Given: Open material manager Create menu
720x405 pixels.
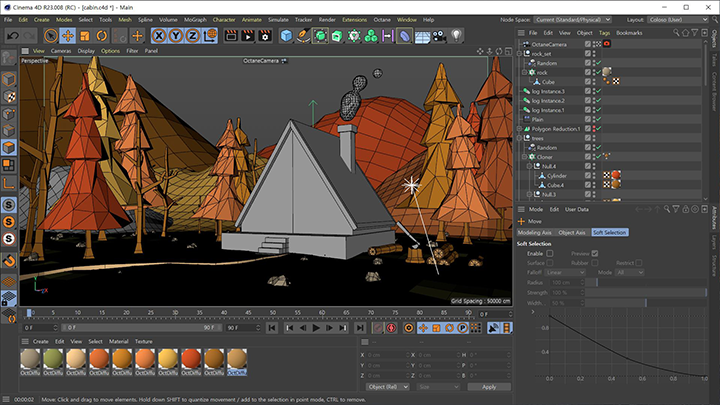Looking at the screenshot, I should coord(40,342).
